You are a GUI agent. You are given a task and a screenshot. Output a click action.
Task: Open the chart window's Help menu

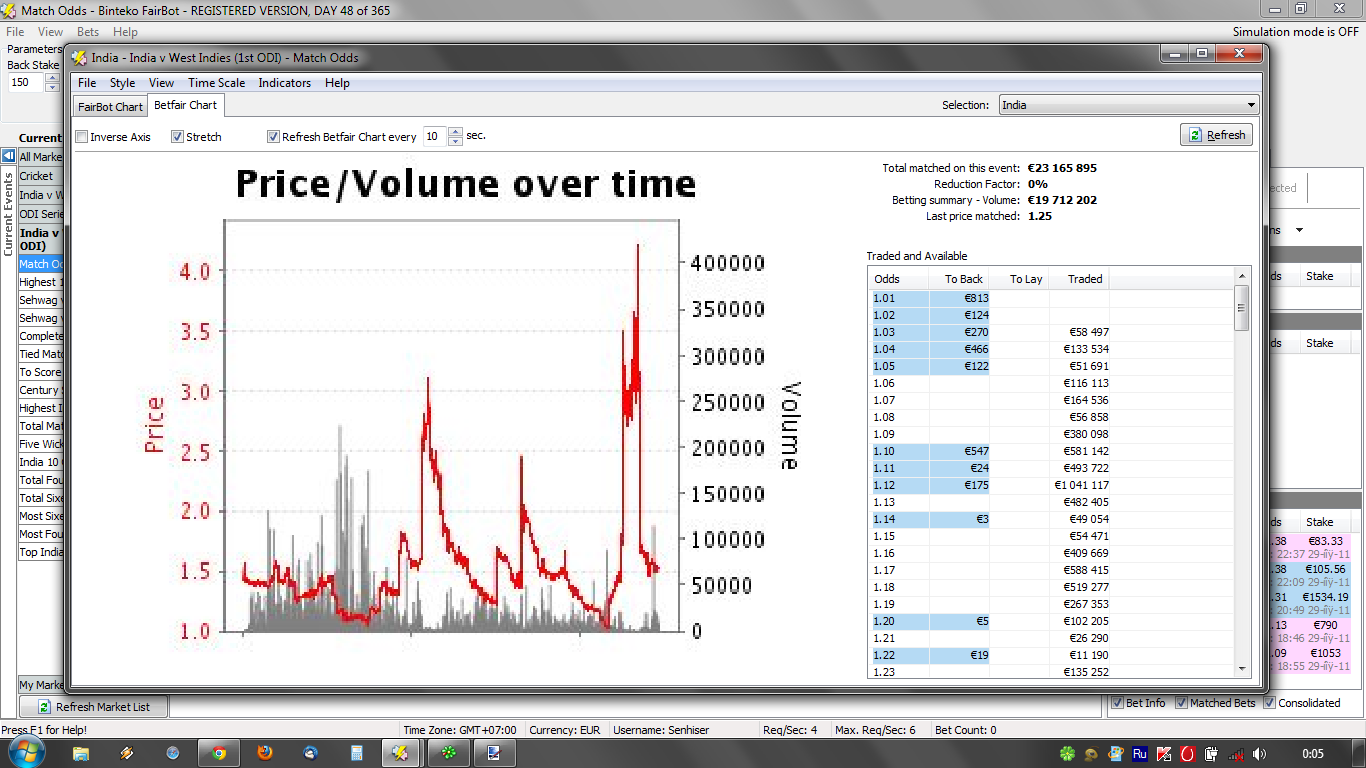(337, 83)
